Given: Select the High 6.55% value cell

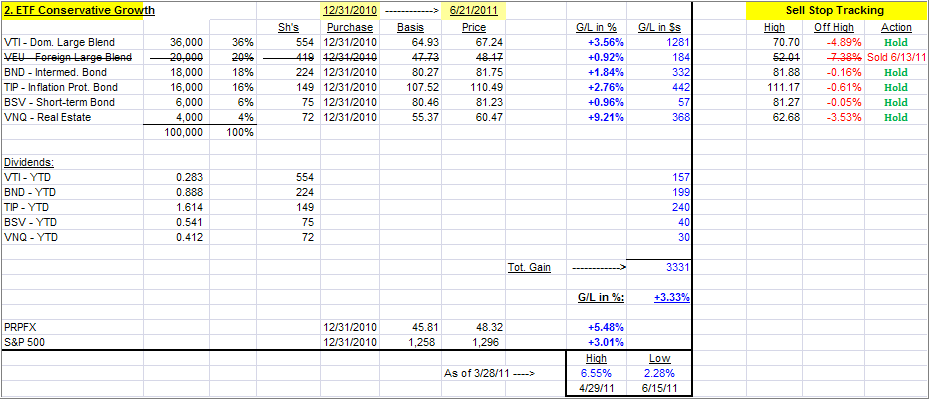Looking at the screenshot, I should pyautogui.click(x=596, y=374).
